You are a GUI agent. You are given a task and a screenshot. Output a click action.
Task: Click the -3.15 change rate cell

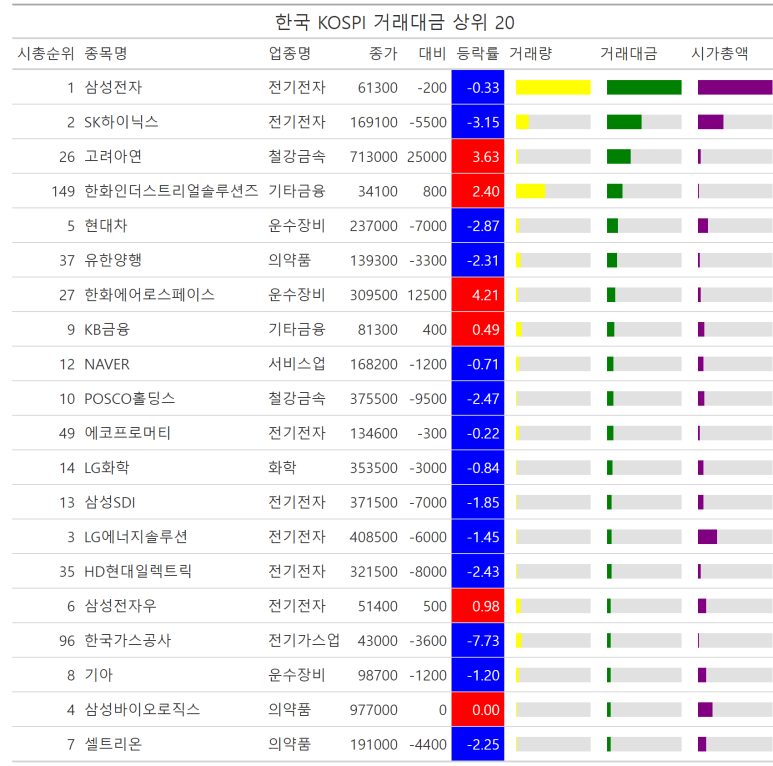478,122
